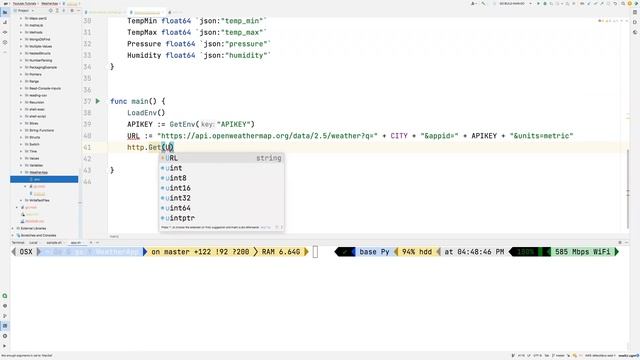
Task: Click the user account icon in toolbar
Action: (473, 4)
